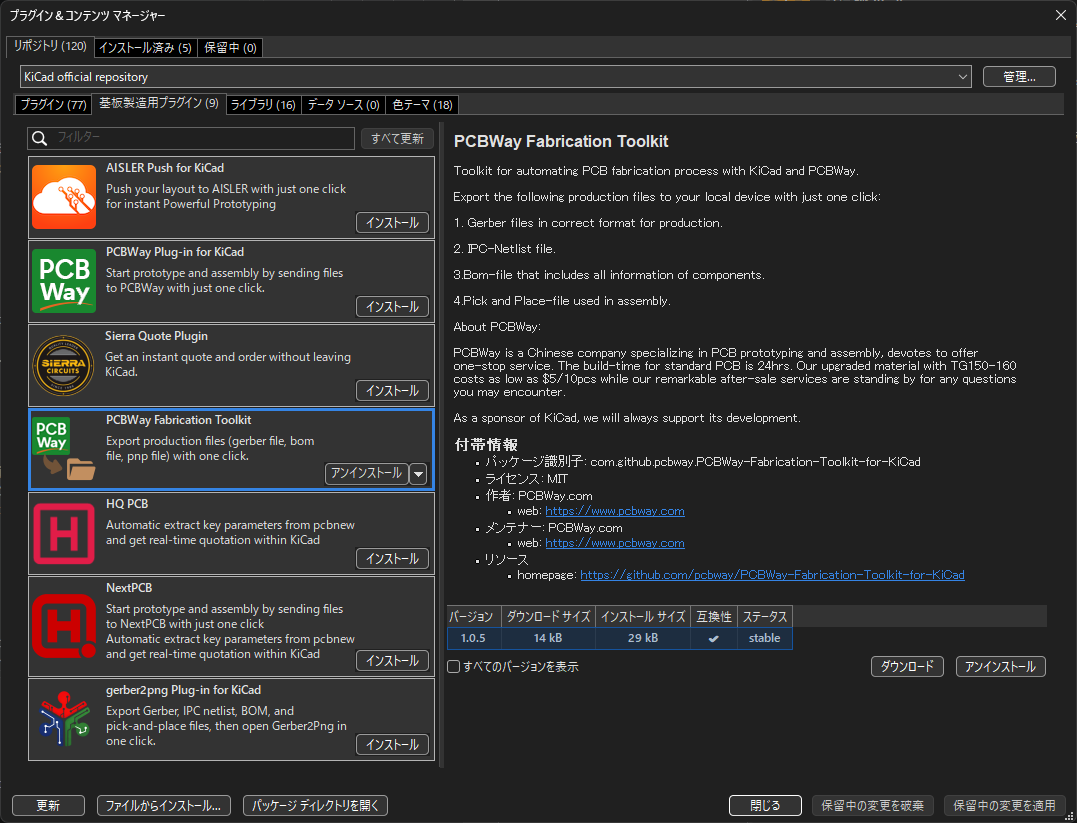The image size is (1077, 823).
Task: Click the 管理... button
Action: click(1019, 76)
